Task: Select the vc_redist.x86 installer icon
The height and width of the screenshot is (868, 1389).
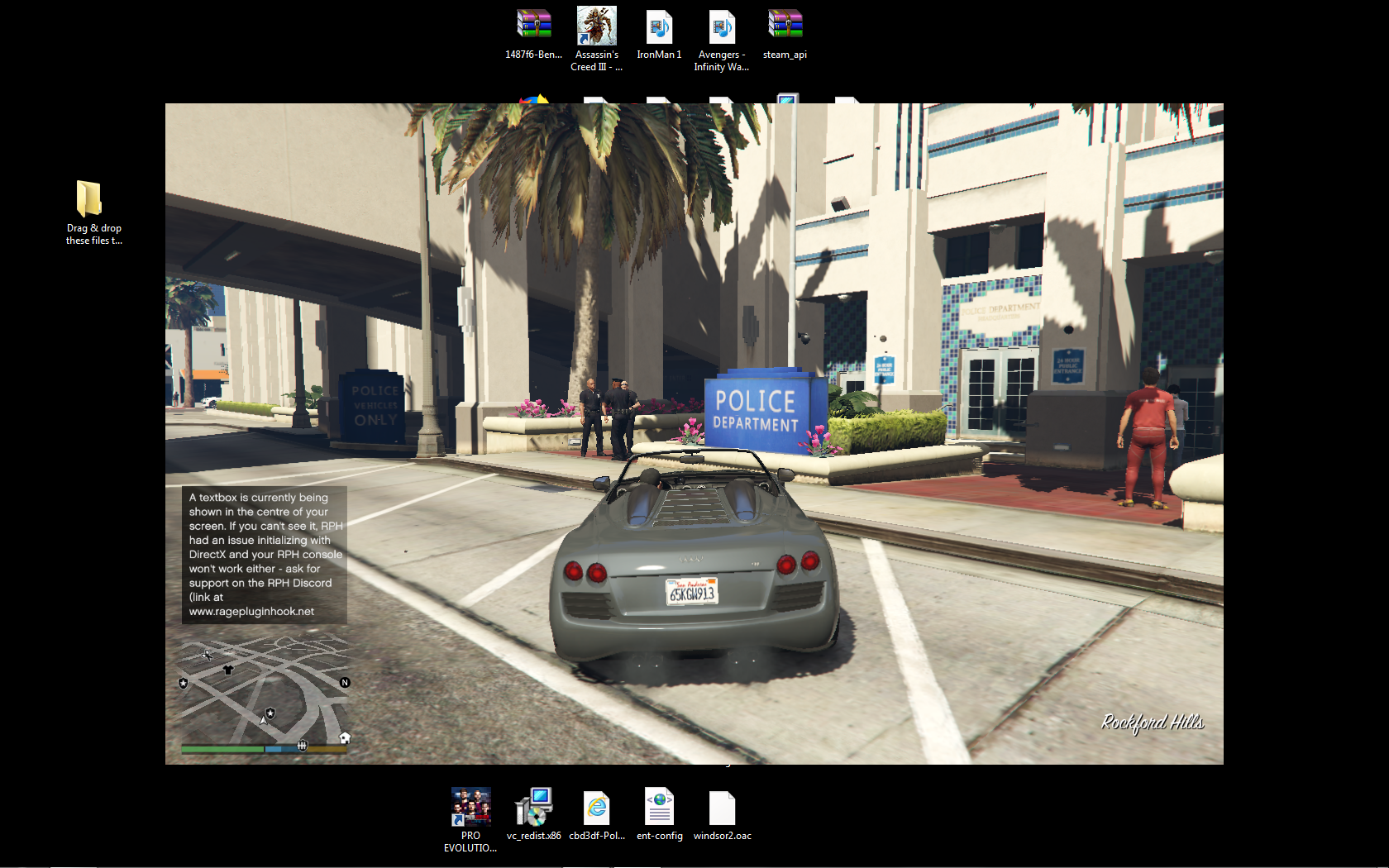Action: (533, 814)
